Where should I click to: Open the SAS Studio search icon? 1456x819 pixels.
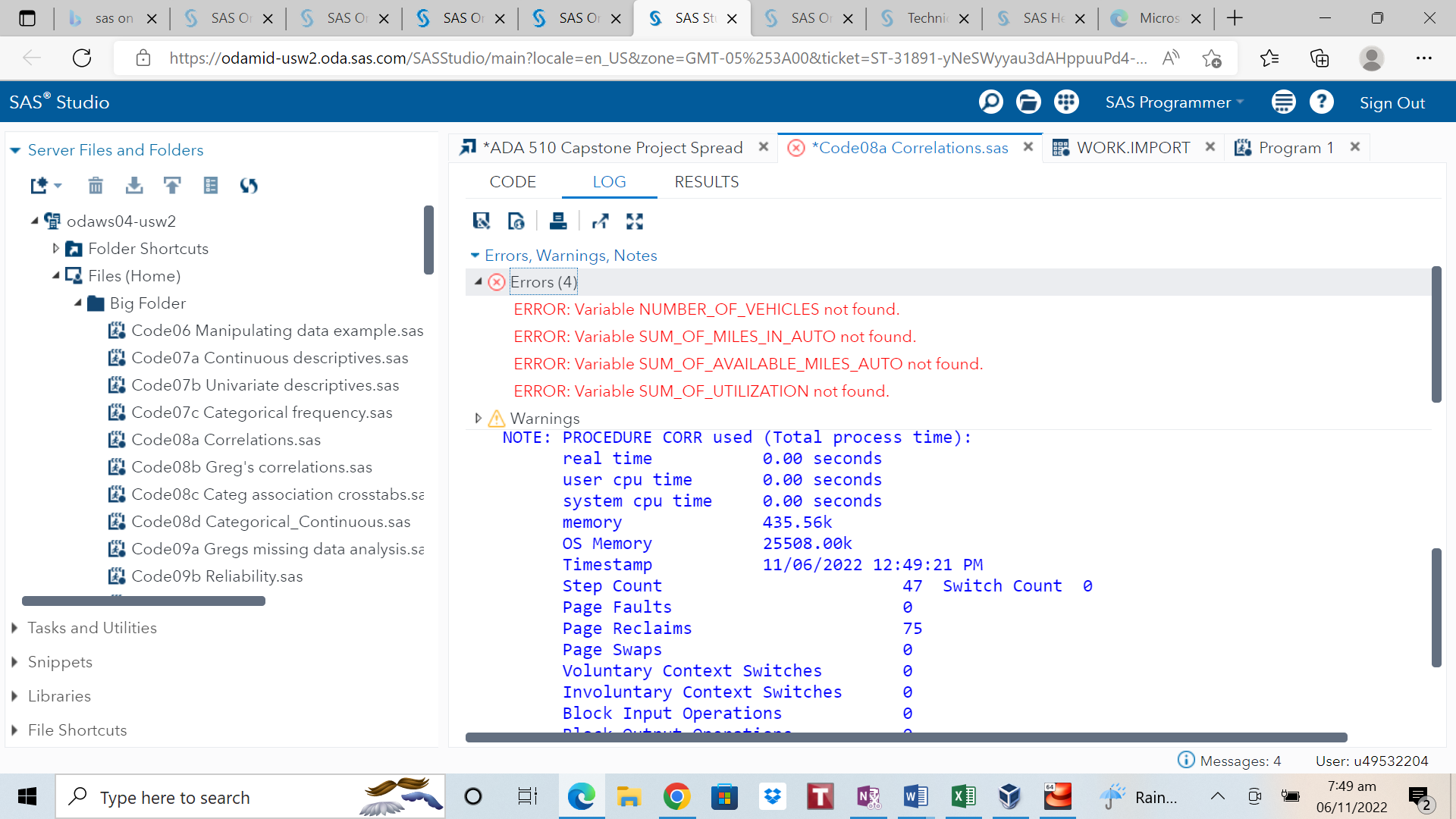coord(990,102)
